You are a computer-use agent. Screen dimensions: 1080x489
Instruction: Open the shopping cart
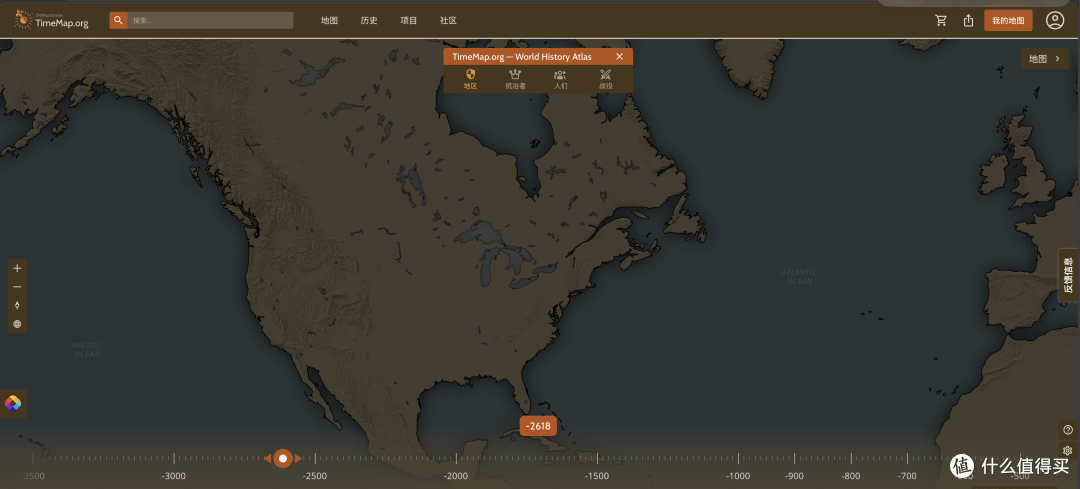pos(941,21)
